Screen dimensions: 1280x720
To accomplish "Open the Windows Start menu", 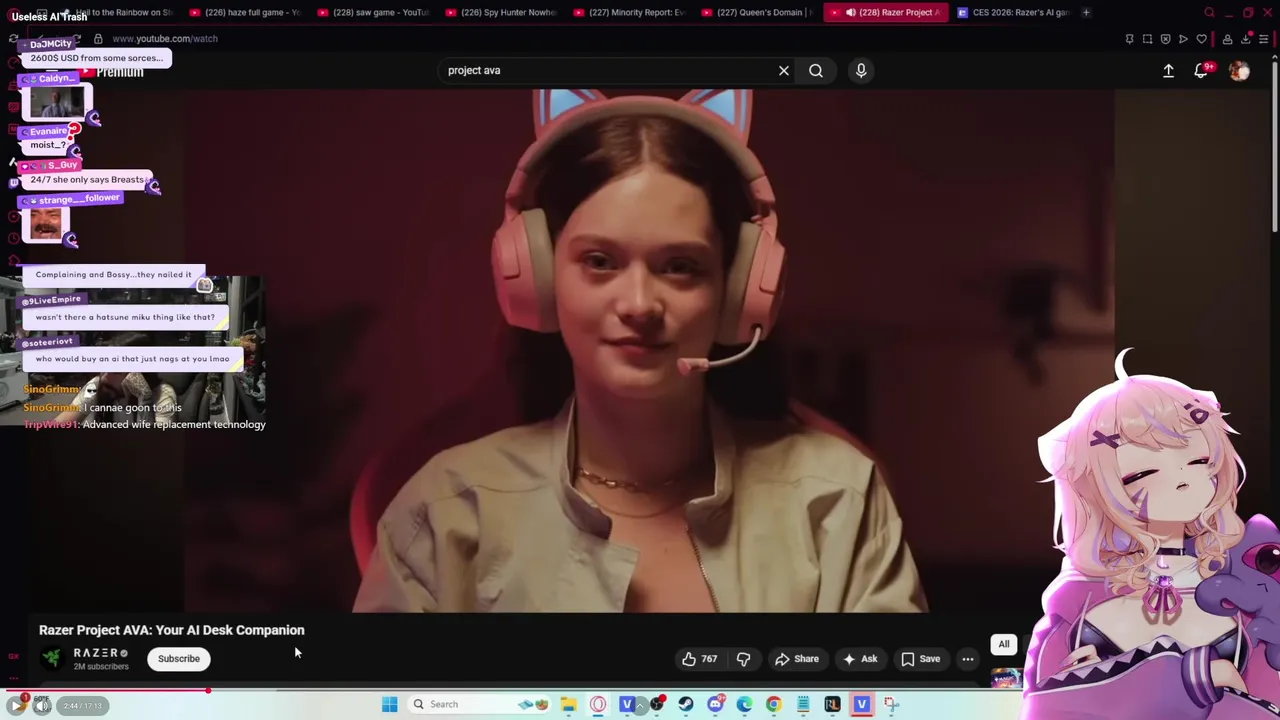I will tap(389, 704).
